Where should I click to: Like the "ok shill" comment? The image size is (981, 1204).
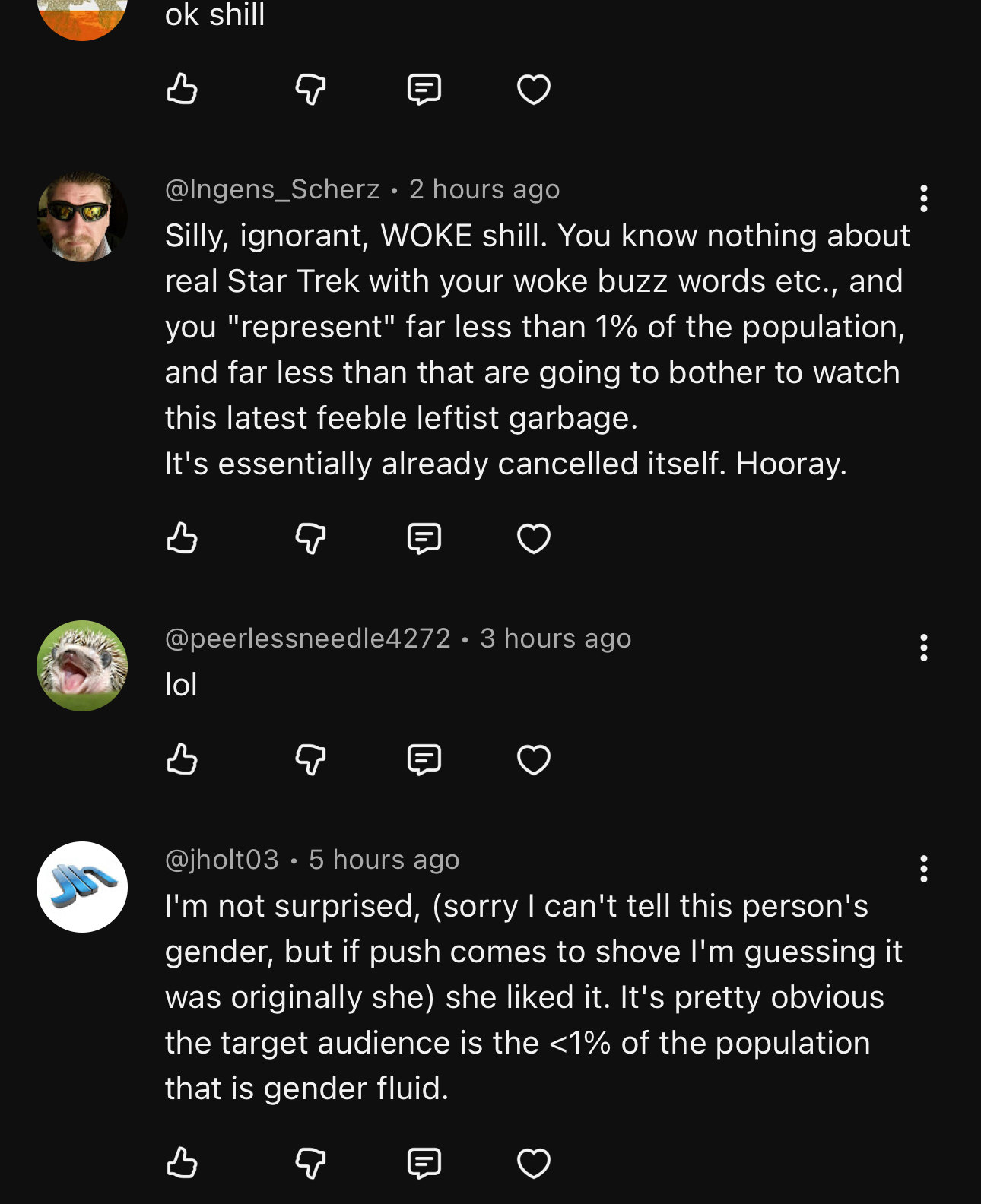click(182, 89)
